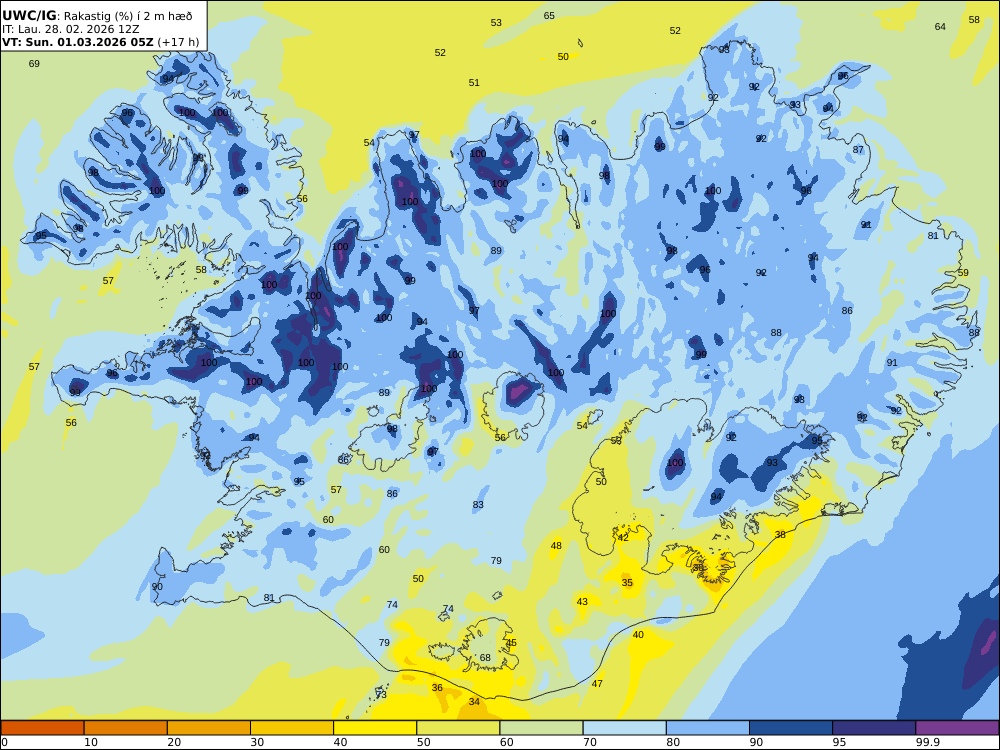Click the map value '34' on south coast
Screen dimensions: 1000x750
pos(474,702)
